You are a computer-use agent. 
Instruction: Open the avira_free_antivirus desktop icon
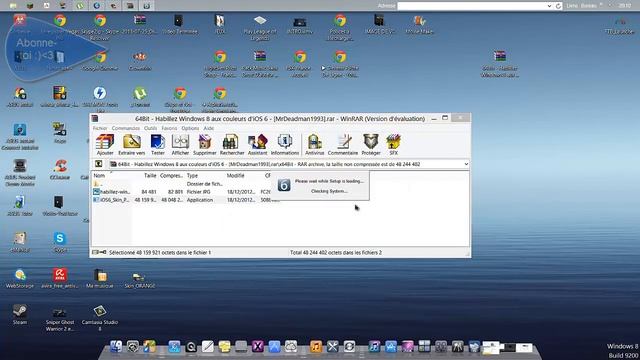tap(60, 278)
